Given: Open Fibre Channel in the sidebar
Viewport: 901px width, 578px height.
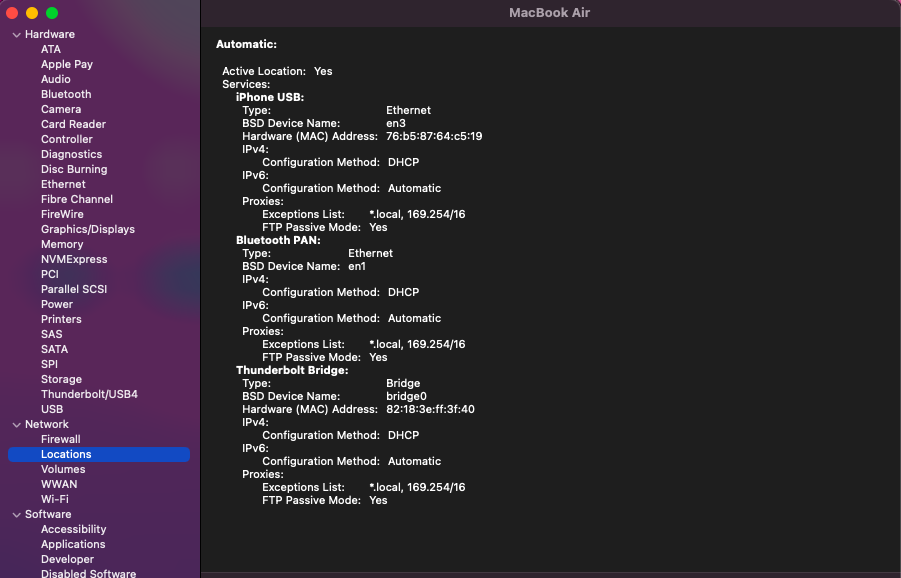Looking at the screenshot, I should tap(77, 199).
